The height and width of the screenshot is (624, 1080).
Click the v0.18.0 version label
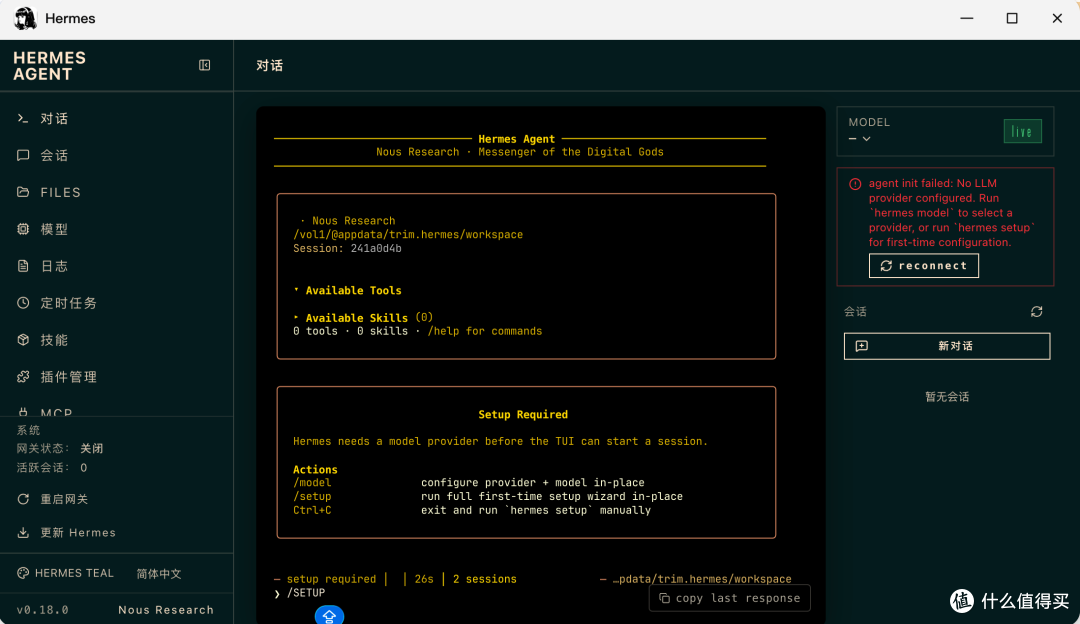click(43, 610)
